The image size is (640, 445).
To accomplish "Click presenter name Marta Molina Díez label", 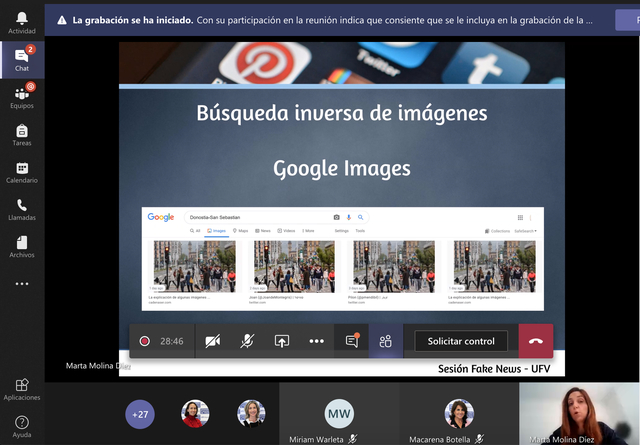I will coord(98,366).
